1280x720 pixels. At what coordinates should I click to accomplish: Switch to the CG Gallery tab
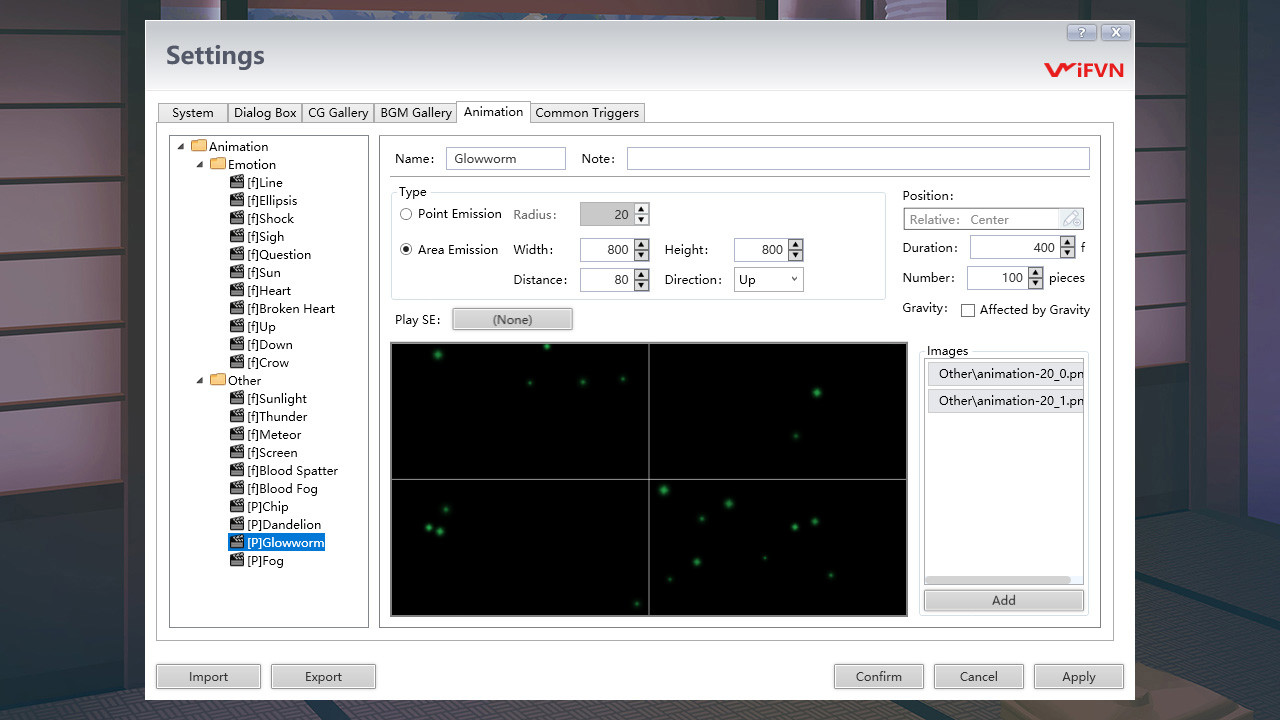tap(337, 112)
